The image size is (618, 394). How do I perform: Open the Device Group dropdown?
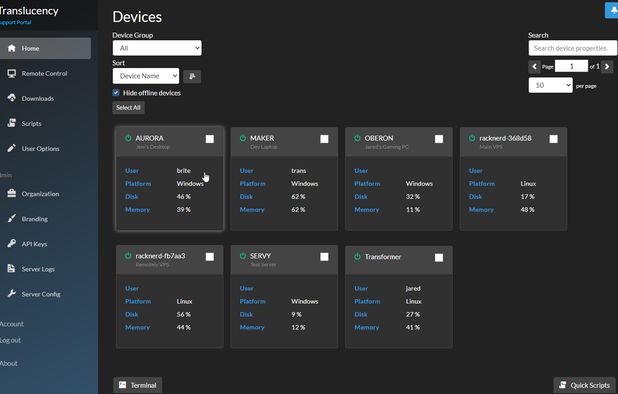pyautogui.click(x=157, y=48)
